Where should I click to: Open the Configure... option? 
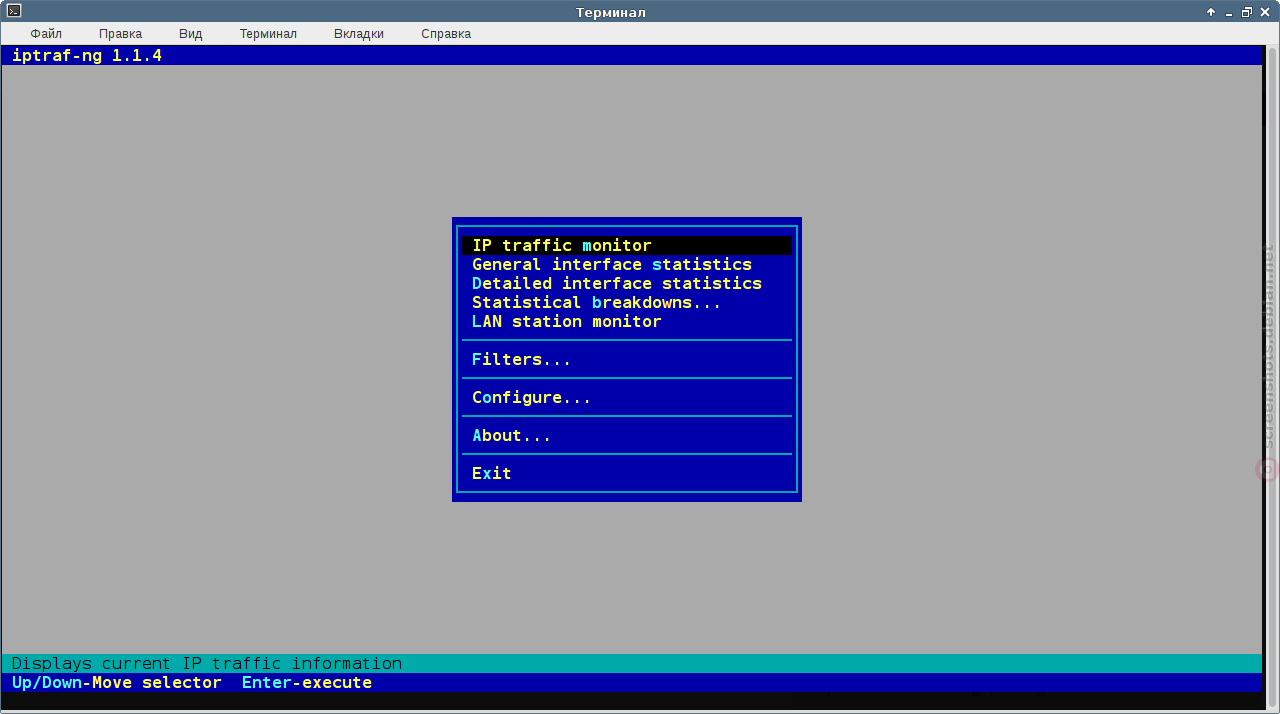click(x=627, y=397)
